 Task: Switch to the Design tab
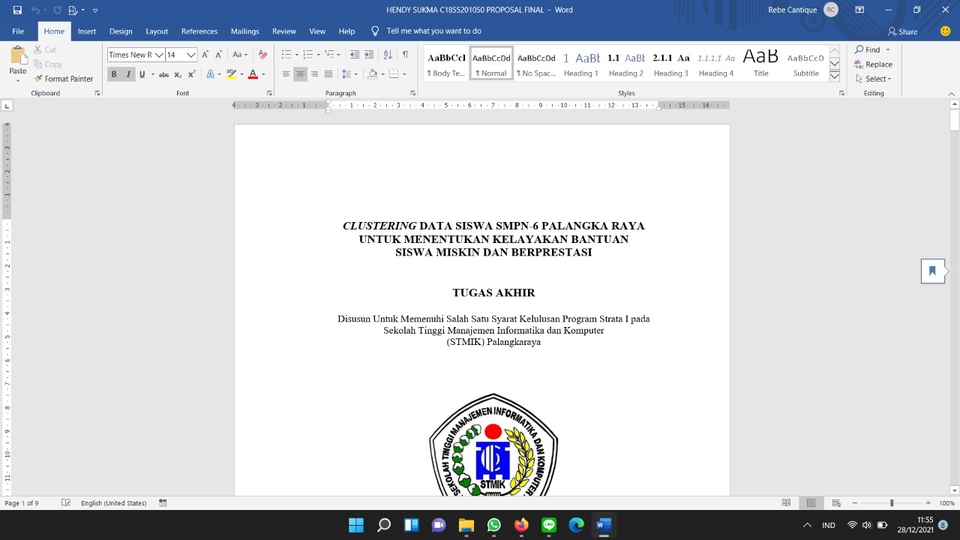121,31
